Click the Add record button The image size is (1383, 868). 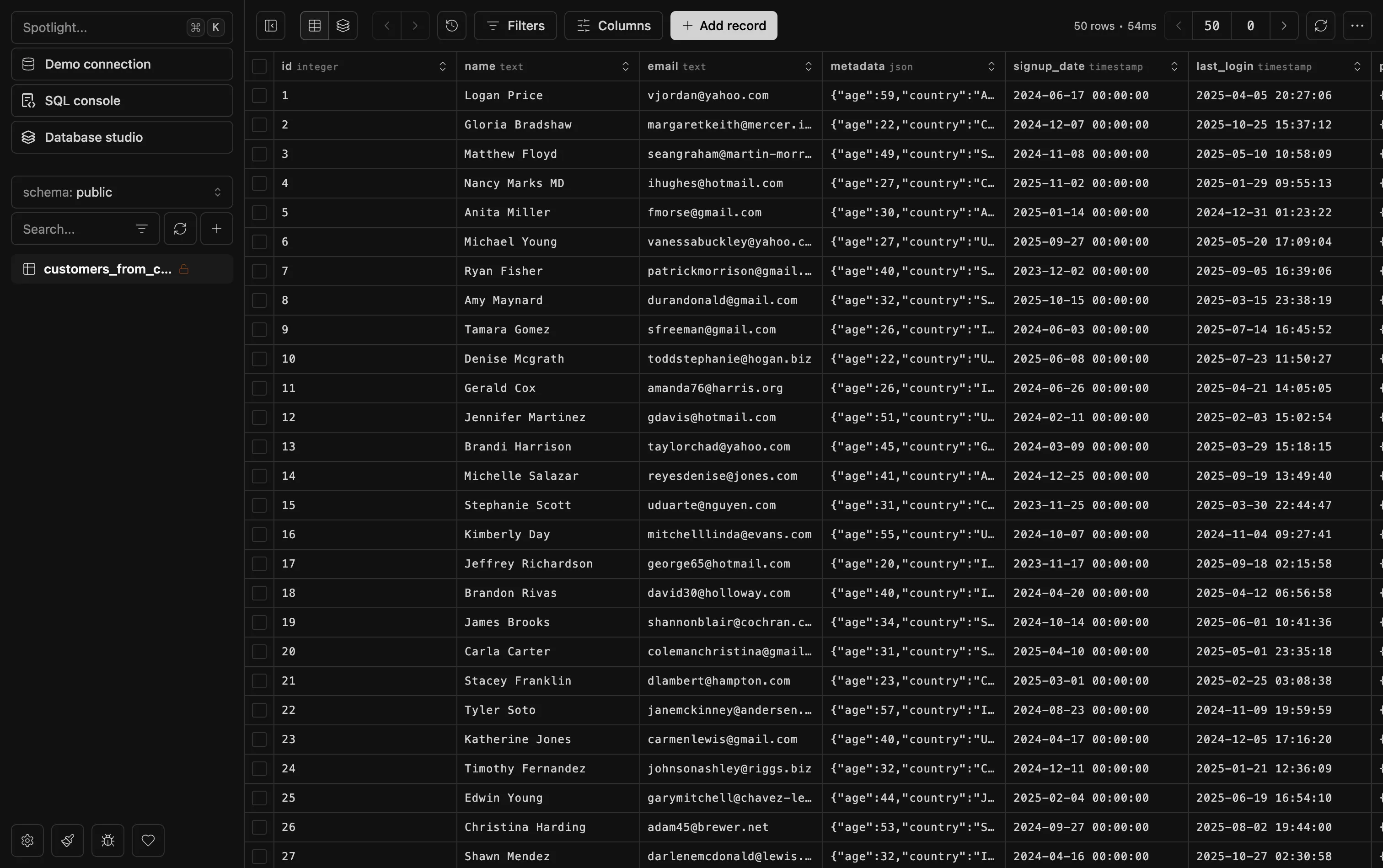click(724, 26)
